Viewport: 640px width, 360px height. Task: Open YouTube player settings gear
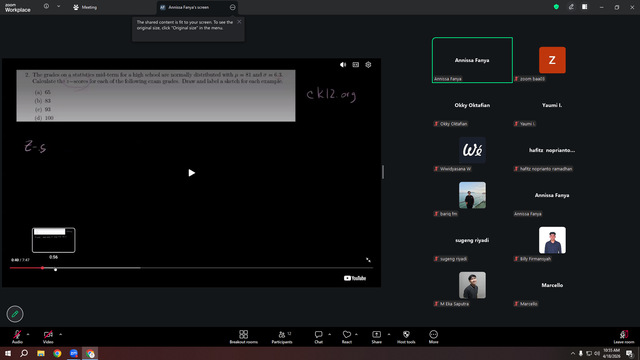coord(368,64)
